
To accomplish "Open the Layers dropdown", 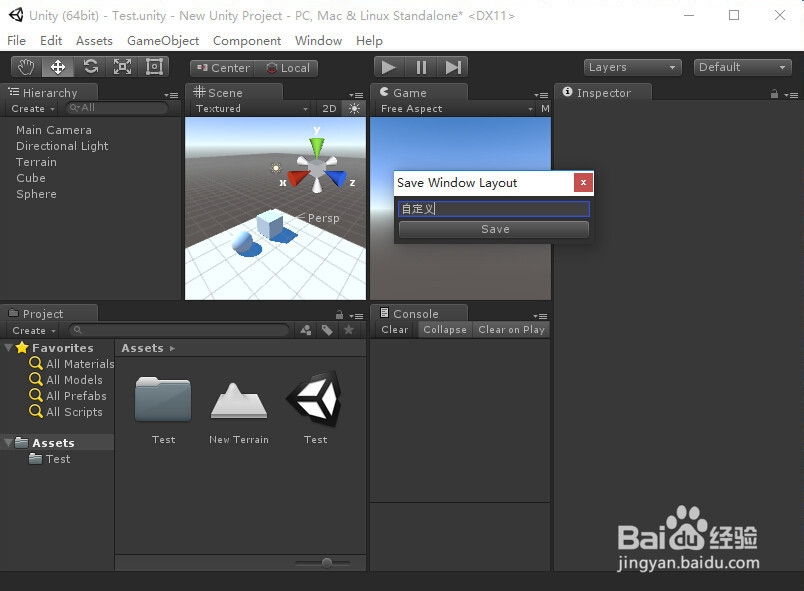I will tap(632, 67).
